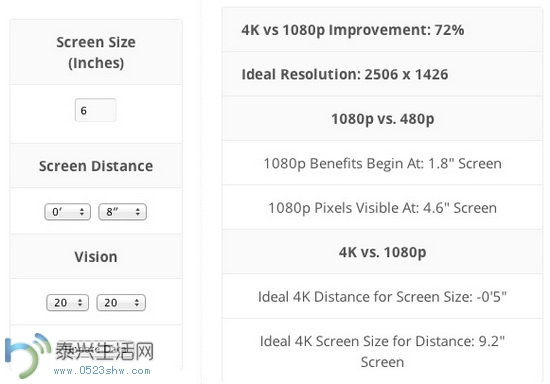Click the Screen Size (Inches) header
The height and width of the screenshot is (384, 550).
click(96, 52)
